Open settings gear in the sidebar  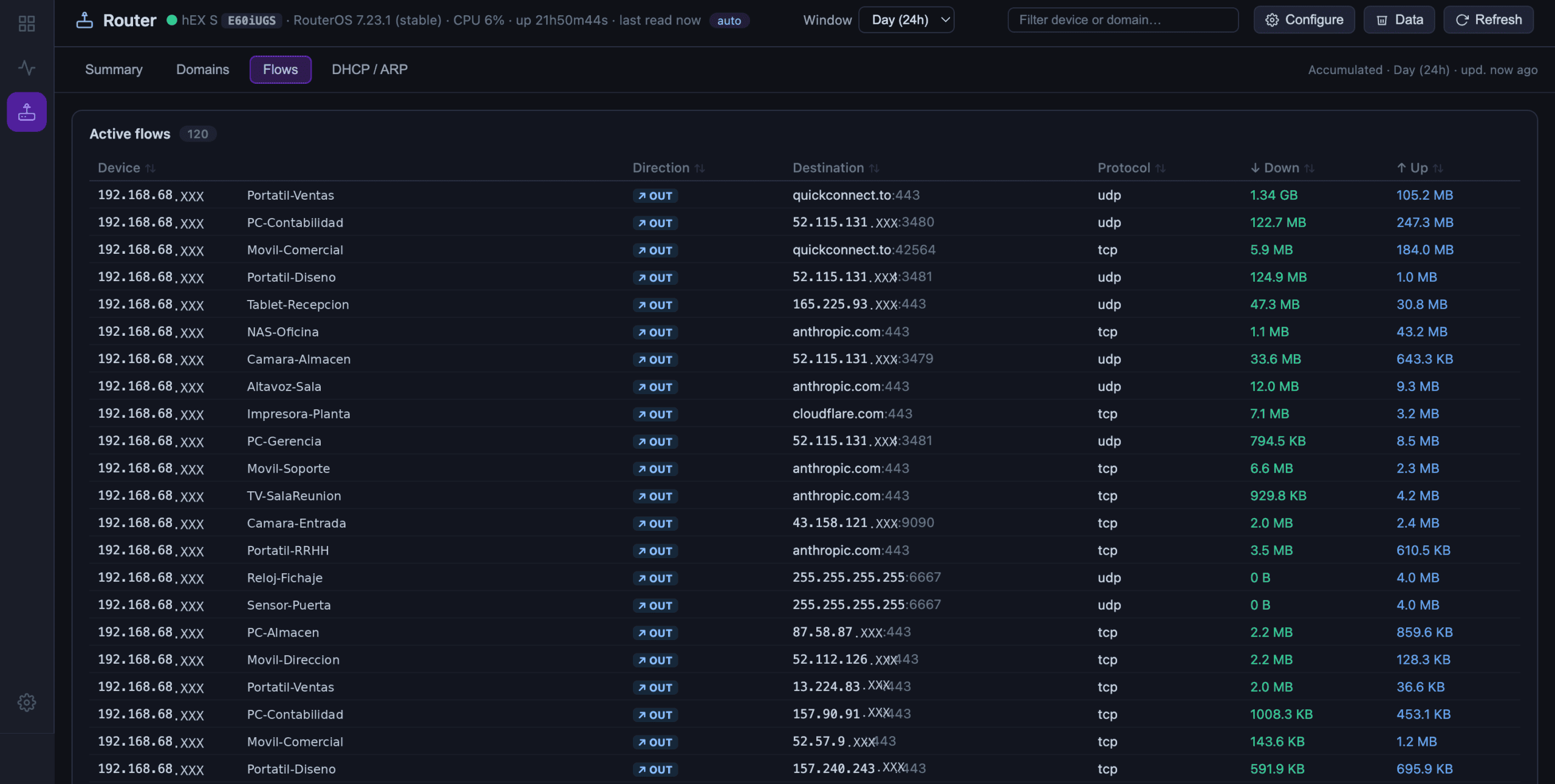click(x=27, y=703)
